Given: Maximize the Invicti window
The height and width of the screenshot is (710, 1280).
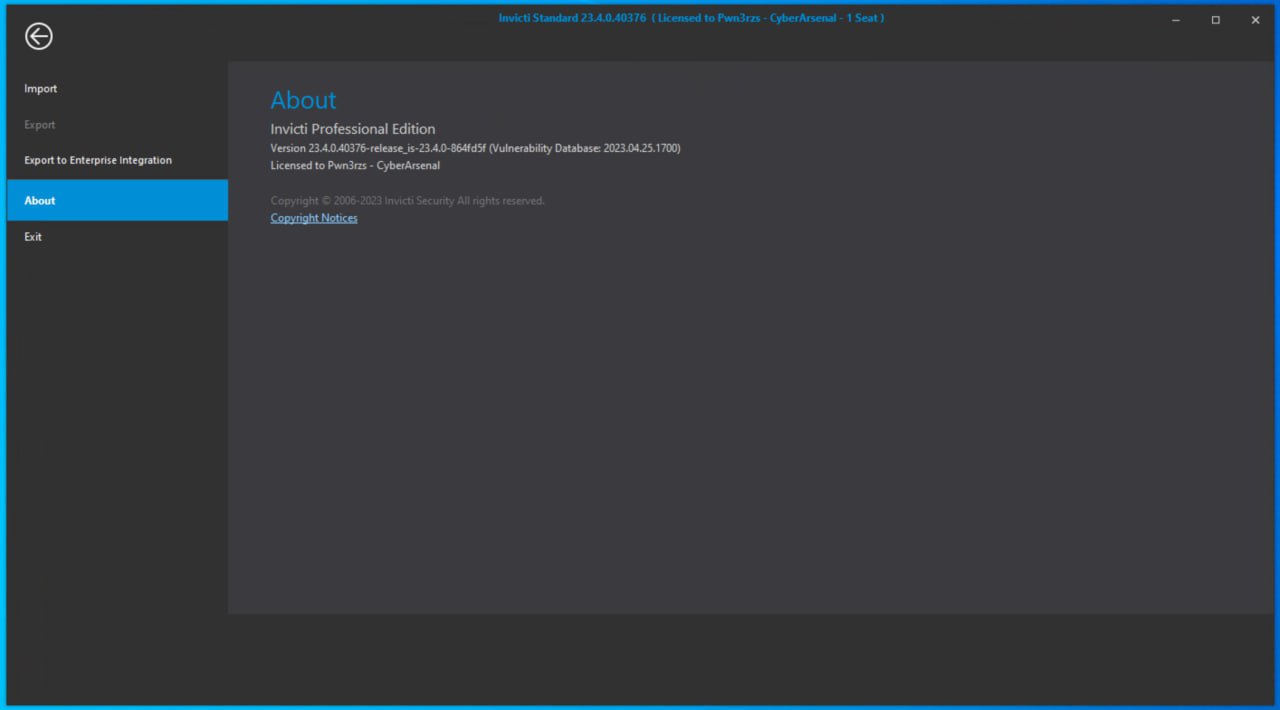Looking at the screenshot, I should click(1216, 20).
